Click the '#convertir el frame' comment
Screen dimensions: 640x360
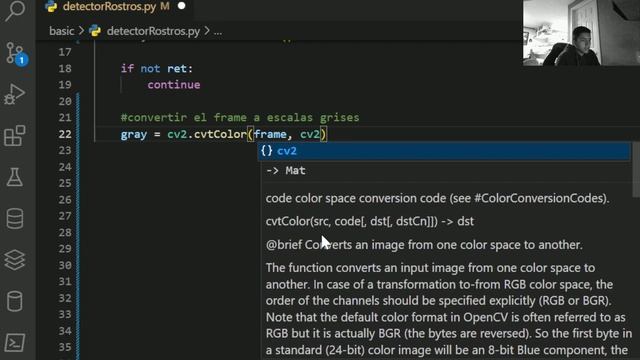(240, 118)
